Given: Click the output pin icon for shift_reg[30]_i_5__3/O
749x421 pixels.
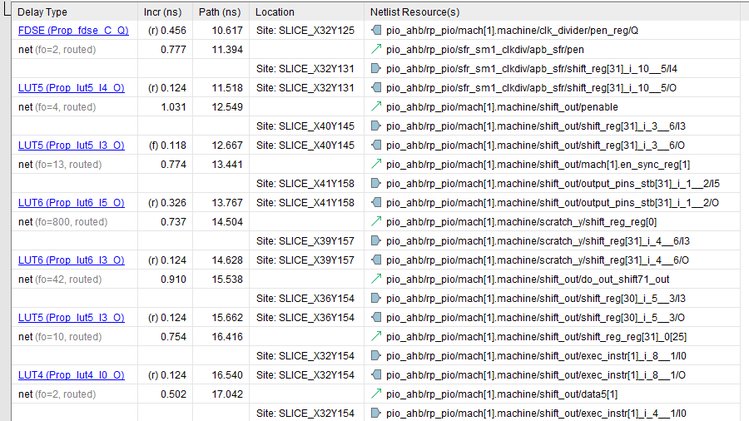Looking at the screenshot, I should [376, 317].
